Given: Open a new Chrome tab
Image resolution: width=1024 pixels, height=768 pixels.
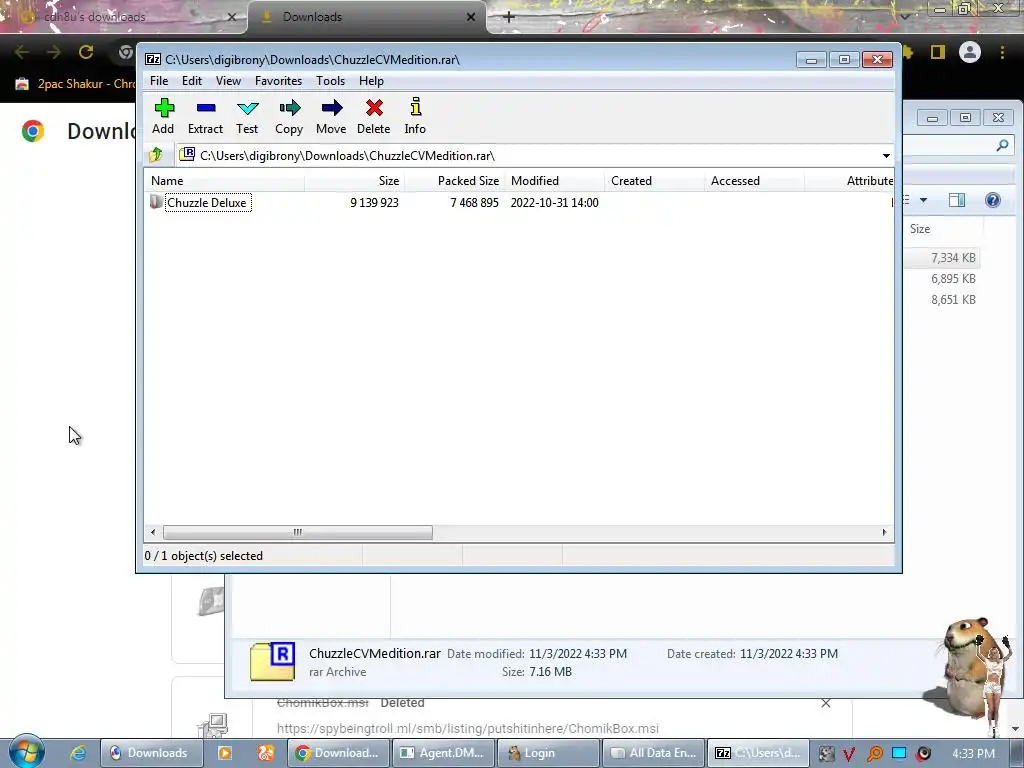Looking at the screenshot, I should tap(509, 17).
